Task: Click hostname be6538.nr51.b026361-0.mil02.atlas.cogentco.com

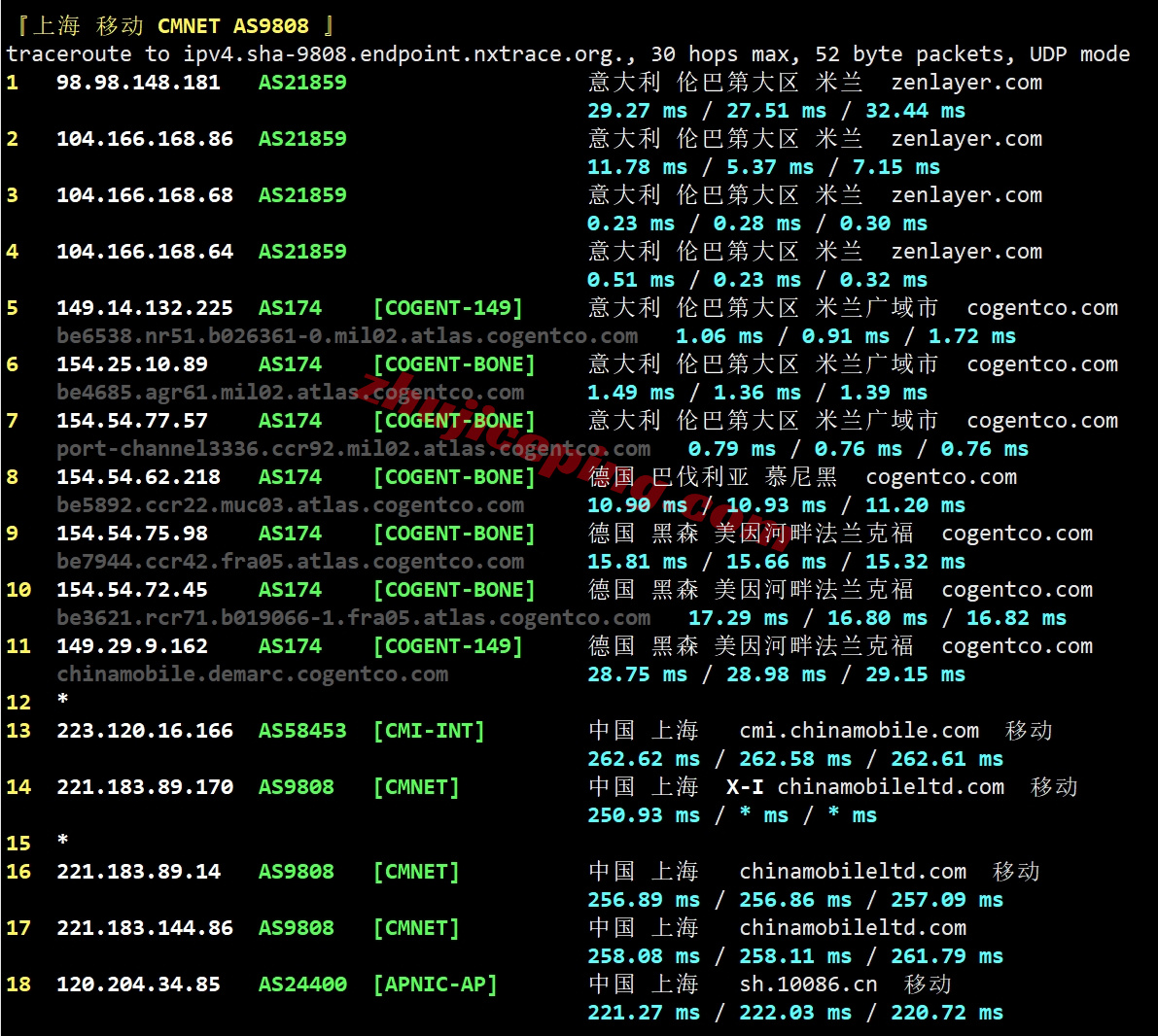Action: tap(347, 336)
